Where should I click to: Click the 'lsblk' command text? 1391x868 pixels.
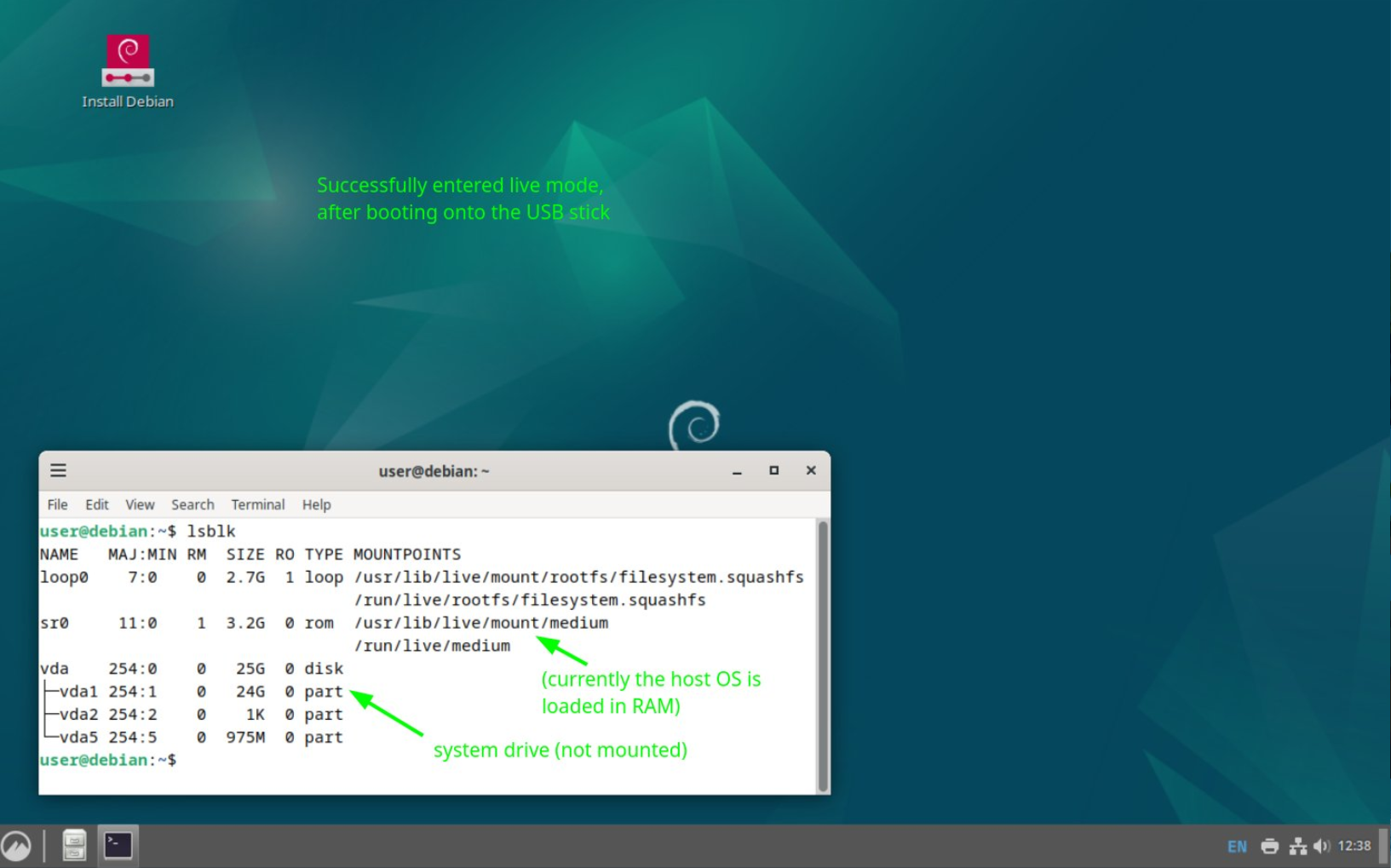coord(211,532)
